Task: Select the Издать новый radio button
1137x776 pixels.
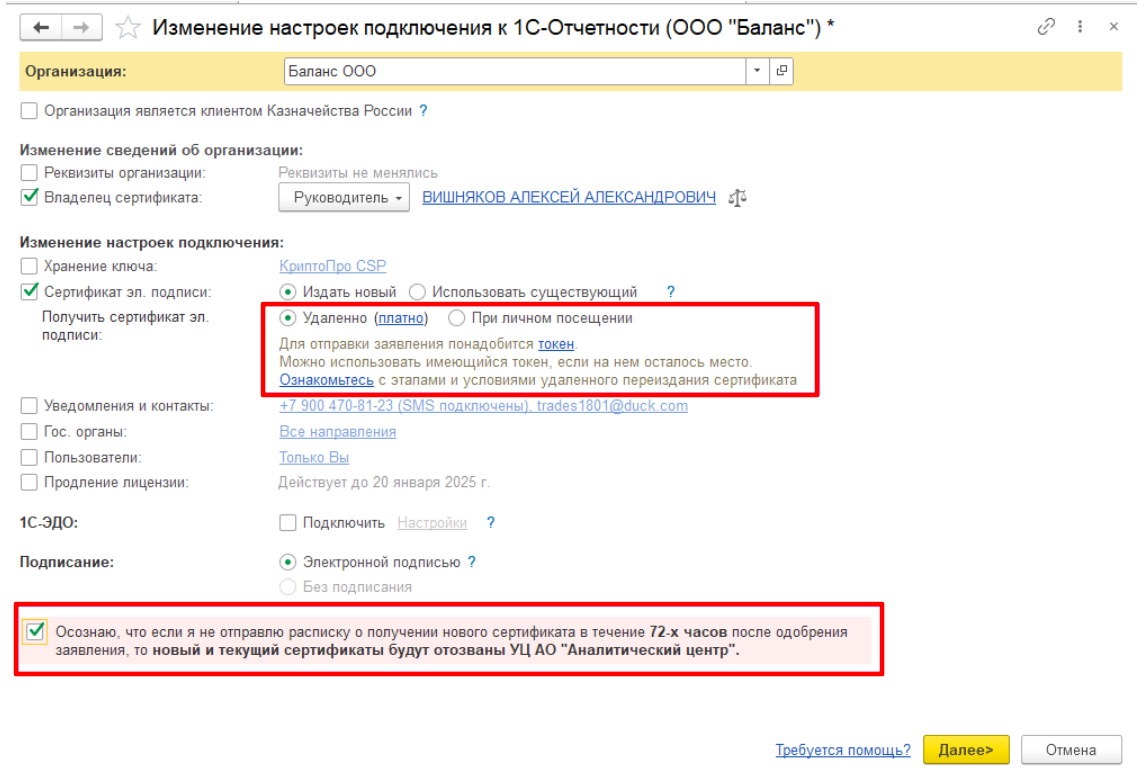Action: coord(288,292)
